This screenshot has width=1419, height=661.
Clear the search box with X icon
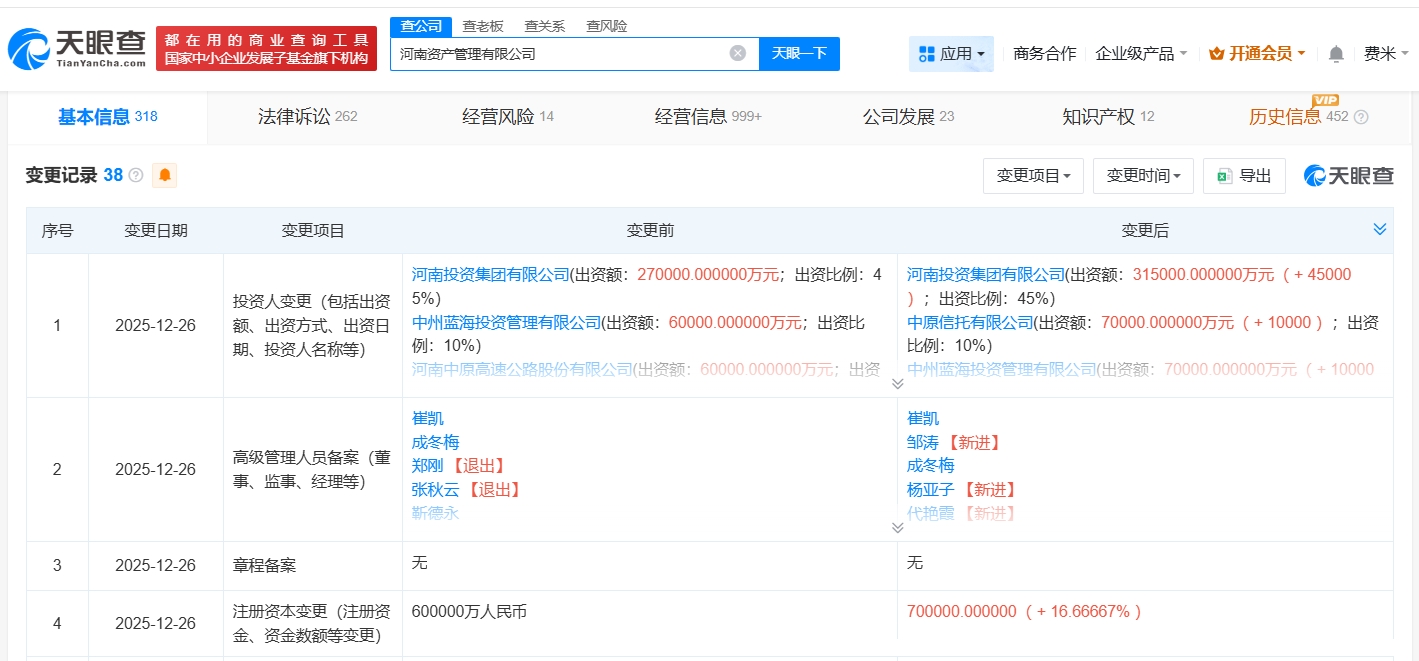pos(737,53)
